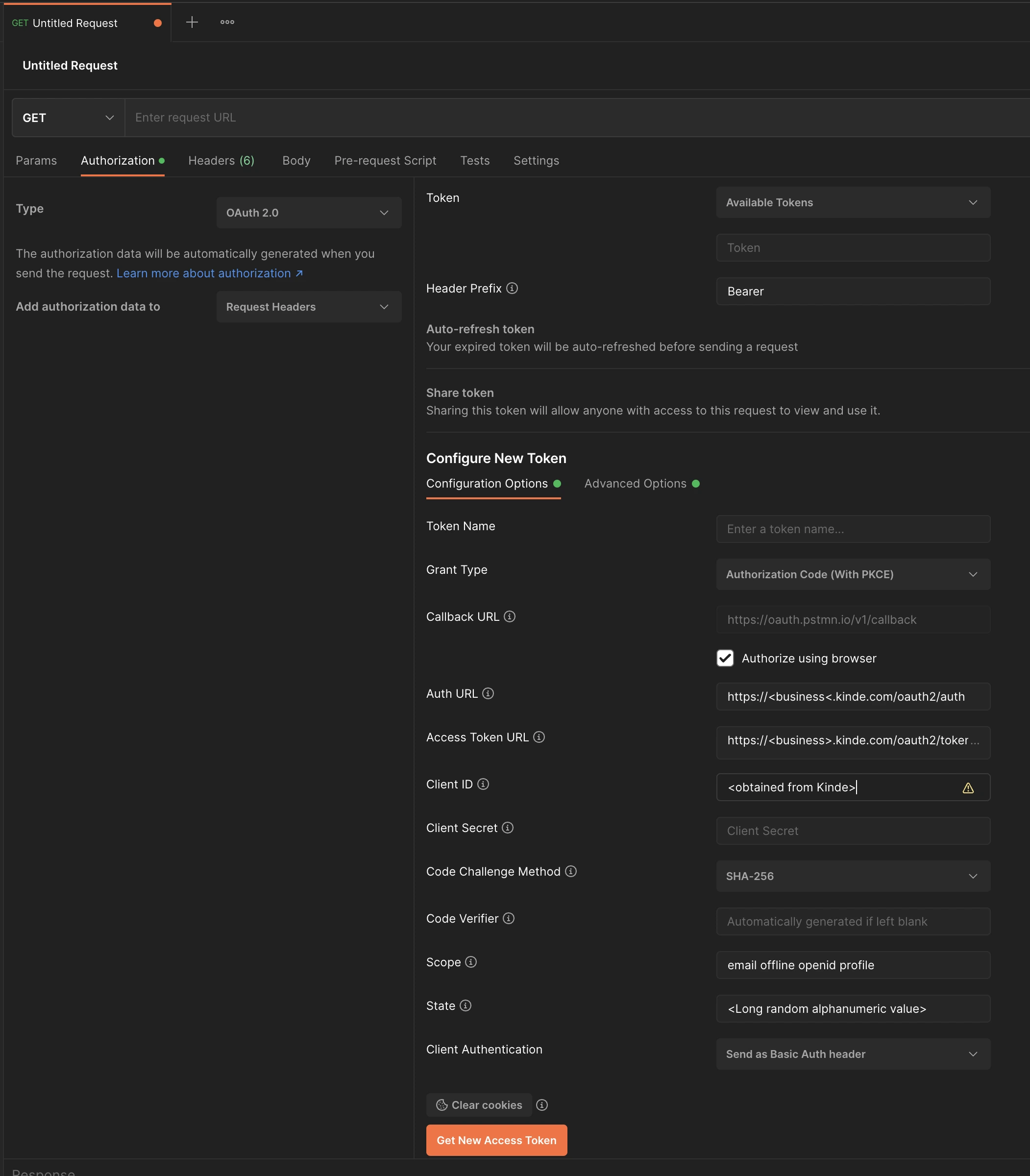Uncheck Authorize using browser checkbox
The image size is (1030, 1176).
pos(725,658)
